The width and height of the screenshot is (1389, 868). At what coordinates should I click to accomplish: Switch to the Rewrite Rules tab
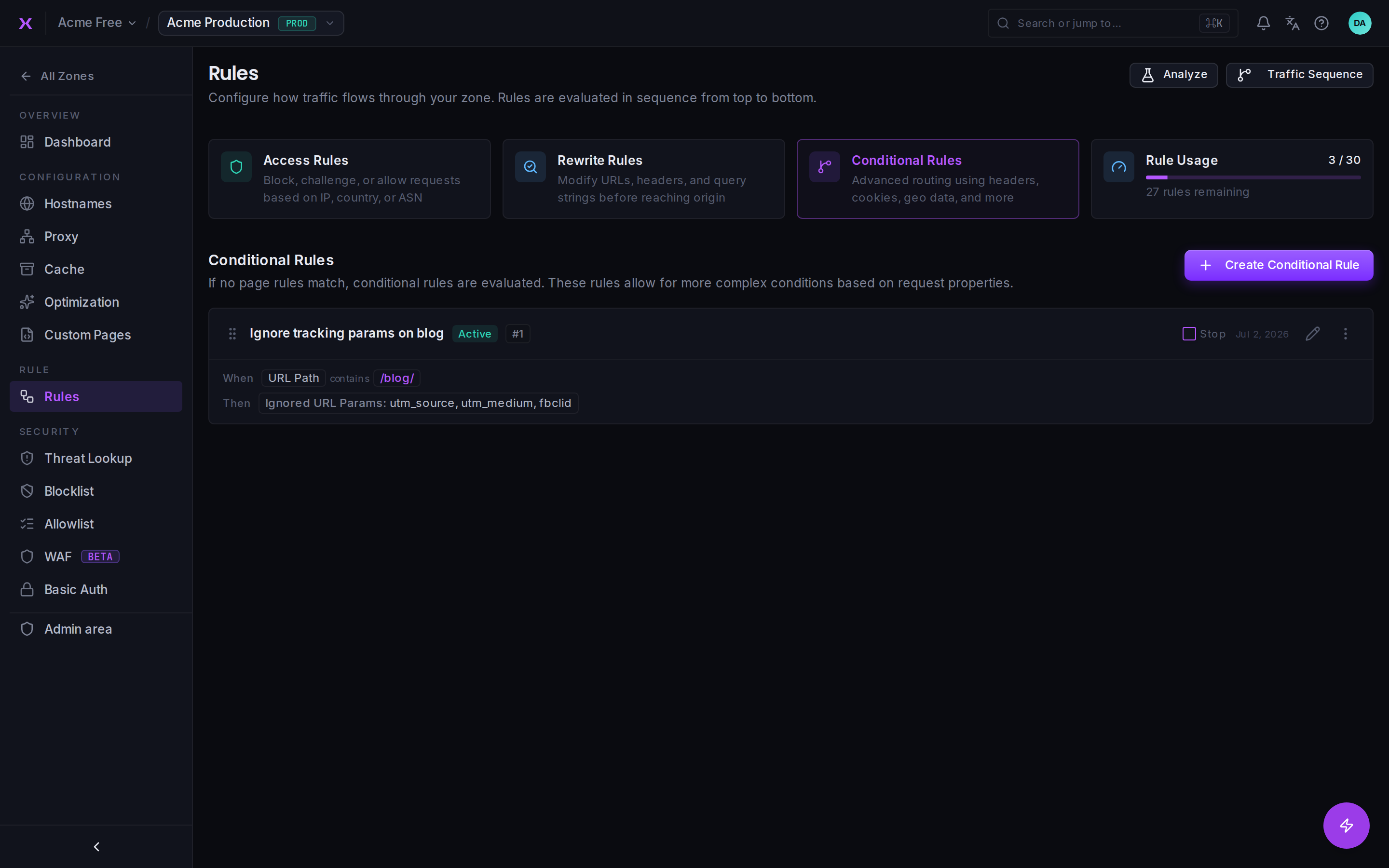pos(643,178)
